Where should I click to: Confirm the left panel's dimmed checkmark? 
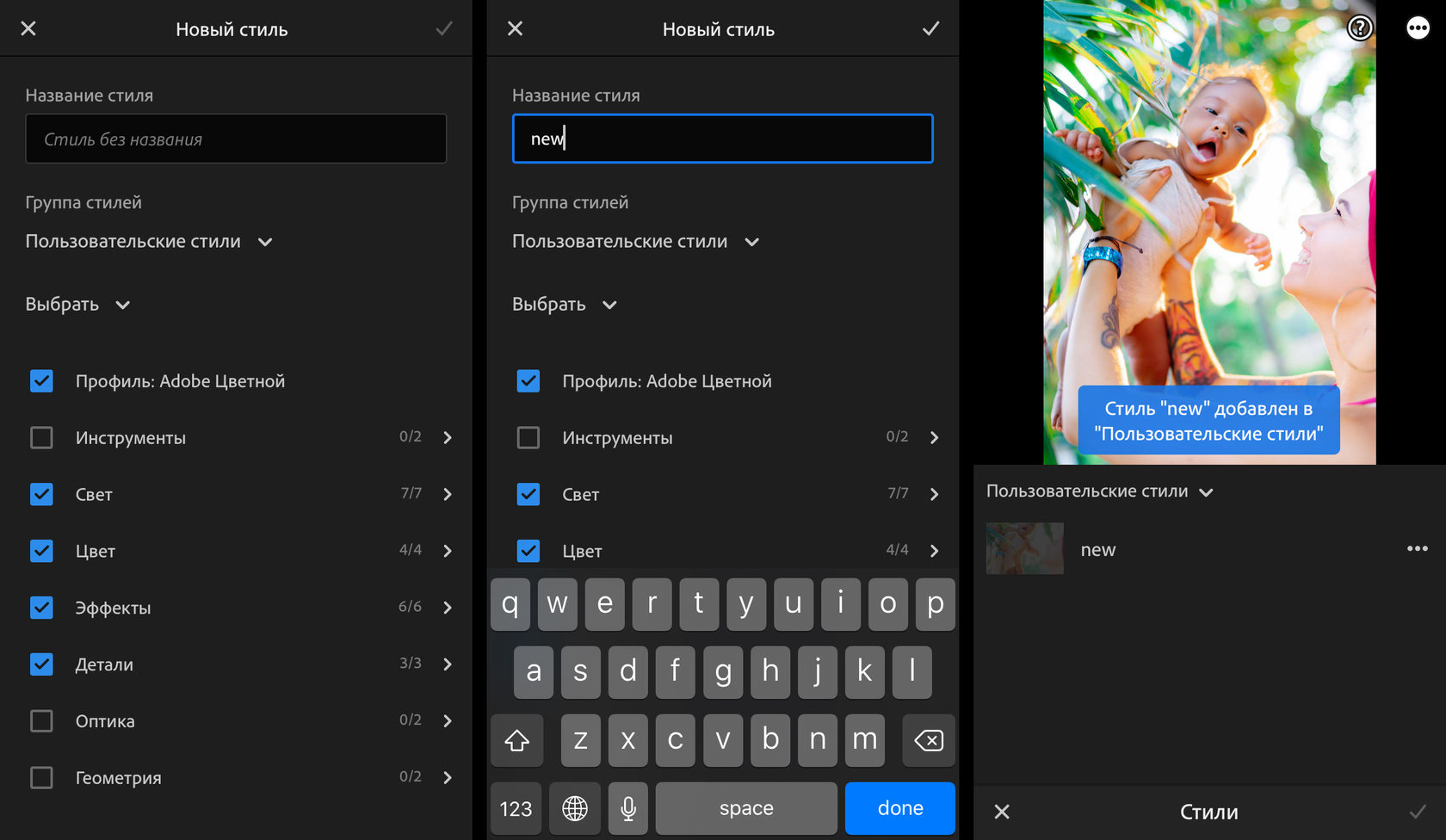point(444,28)
